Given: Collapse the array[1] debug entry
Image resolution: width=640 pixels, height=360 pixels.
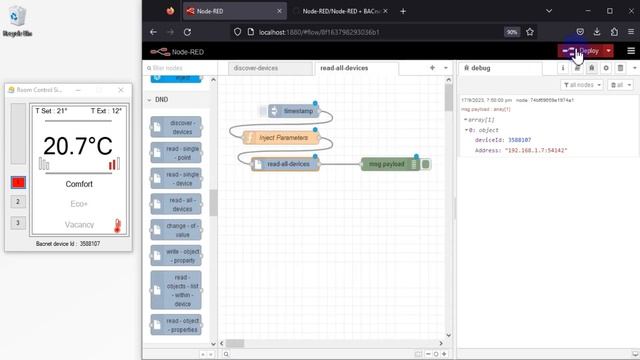Looking at the screenshot, I should point(466,120).
